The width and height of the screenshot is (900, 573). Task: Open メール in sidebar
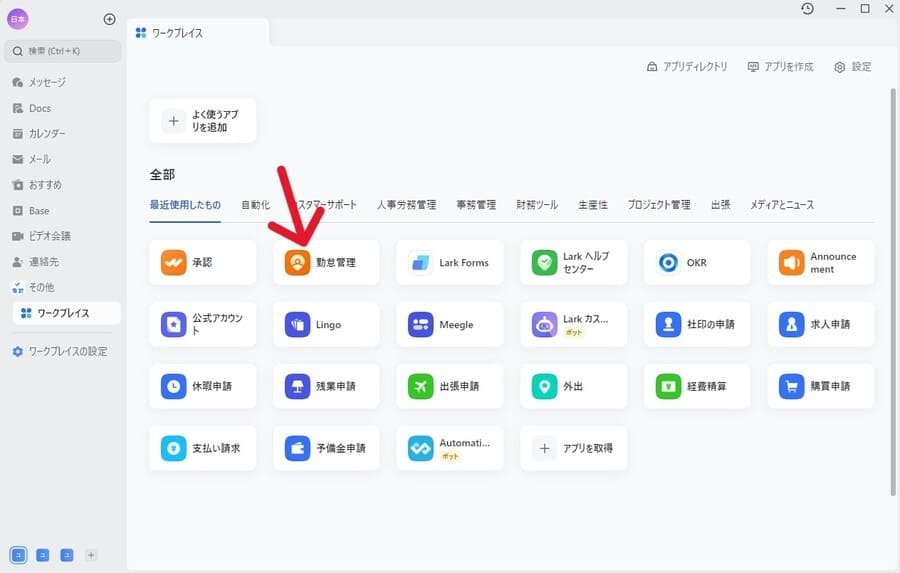[x=63, y=159]
